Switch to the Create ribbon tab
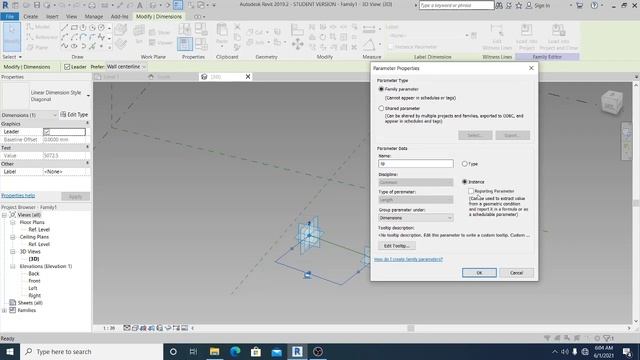The width and height of the screenshot is (640, 360). point(31,16)
